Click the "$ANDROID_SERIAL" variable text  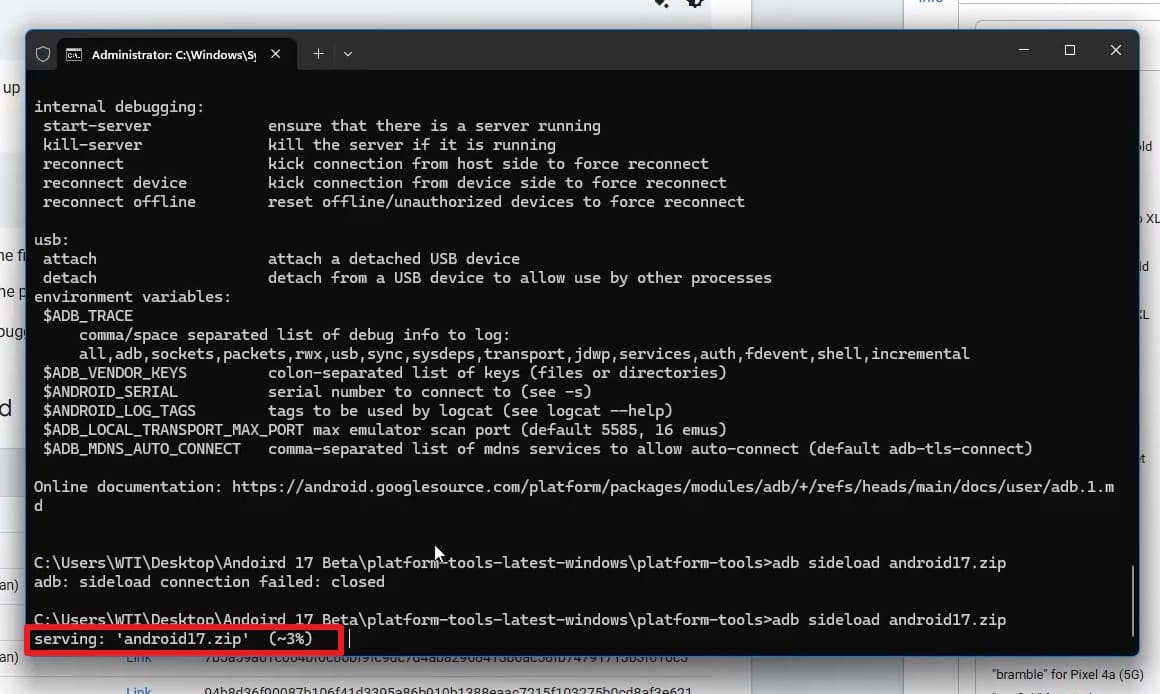coord(110,392)
